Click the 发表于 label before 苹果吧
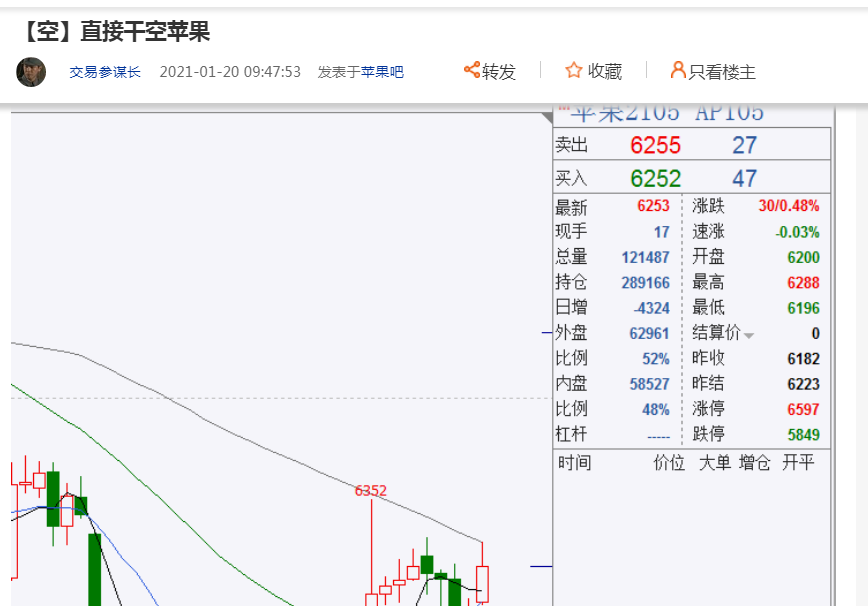This screenshot has width=868, height=606. coord(339,72)
